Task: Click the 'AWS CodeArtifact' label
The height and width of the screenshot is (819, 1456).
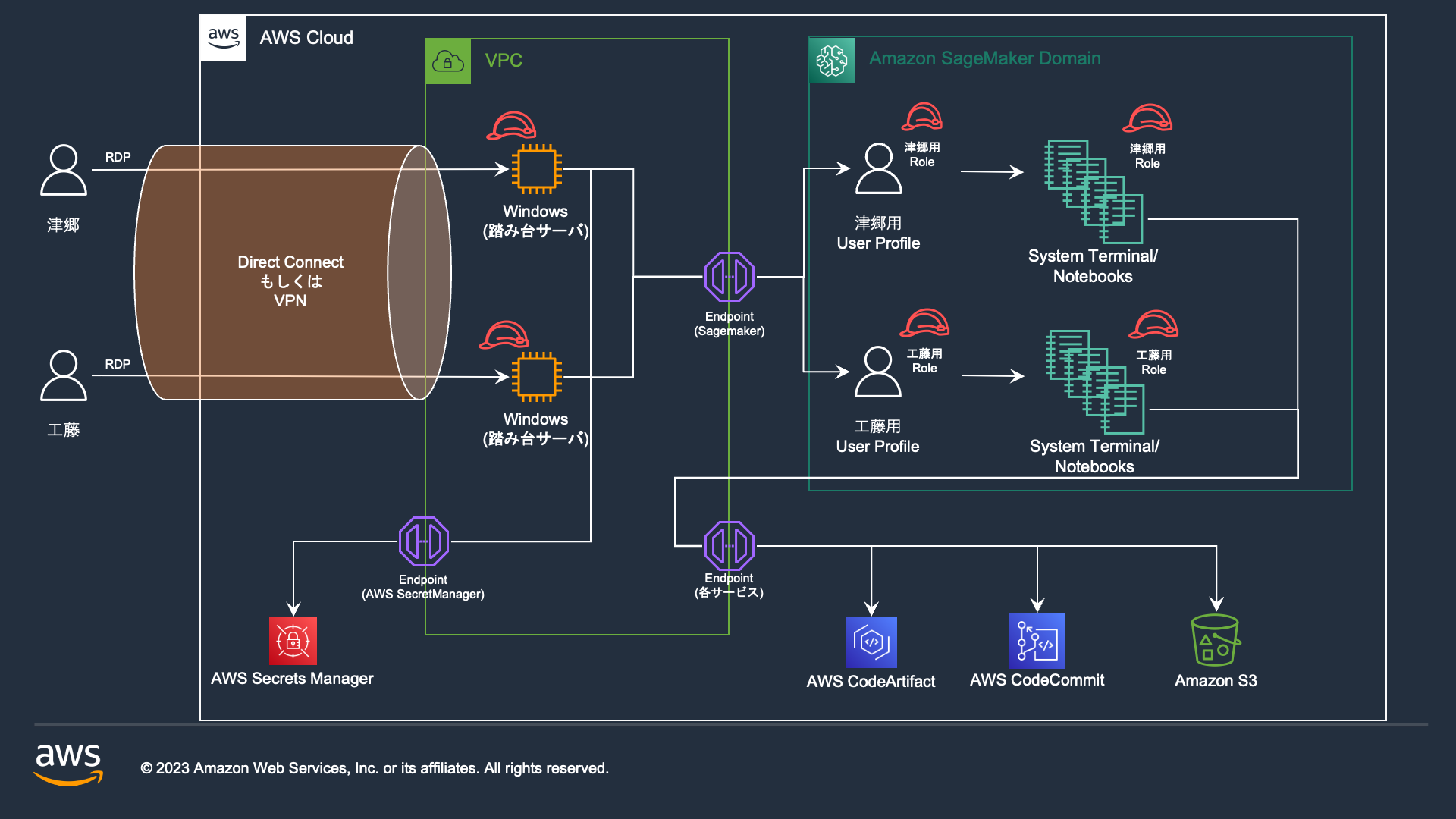Action: (871, 682)
